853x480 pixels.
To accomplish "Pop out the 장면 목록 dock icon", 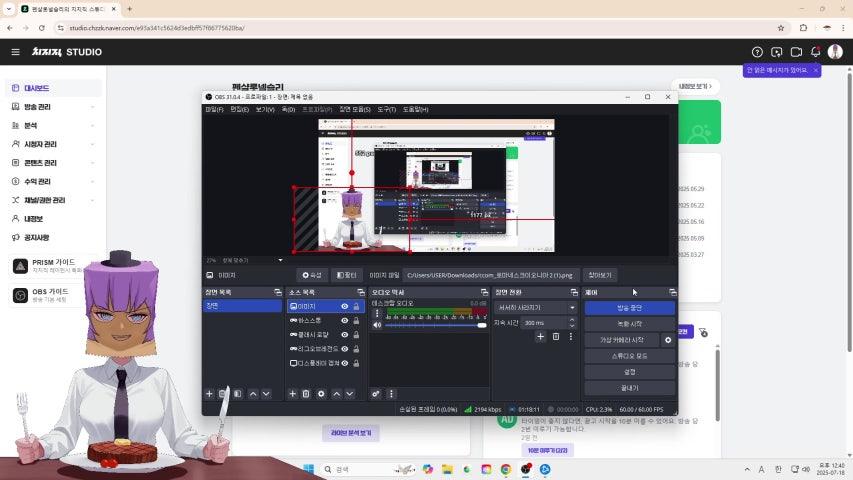I will point(278,292).
